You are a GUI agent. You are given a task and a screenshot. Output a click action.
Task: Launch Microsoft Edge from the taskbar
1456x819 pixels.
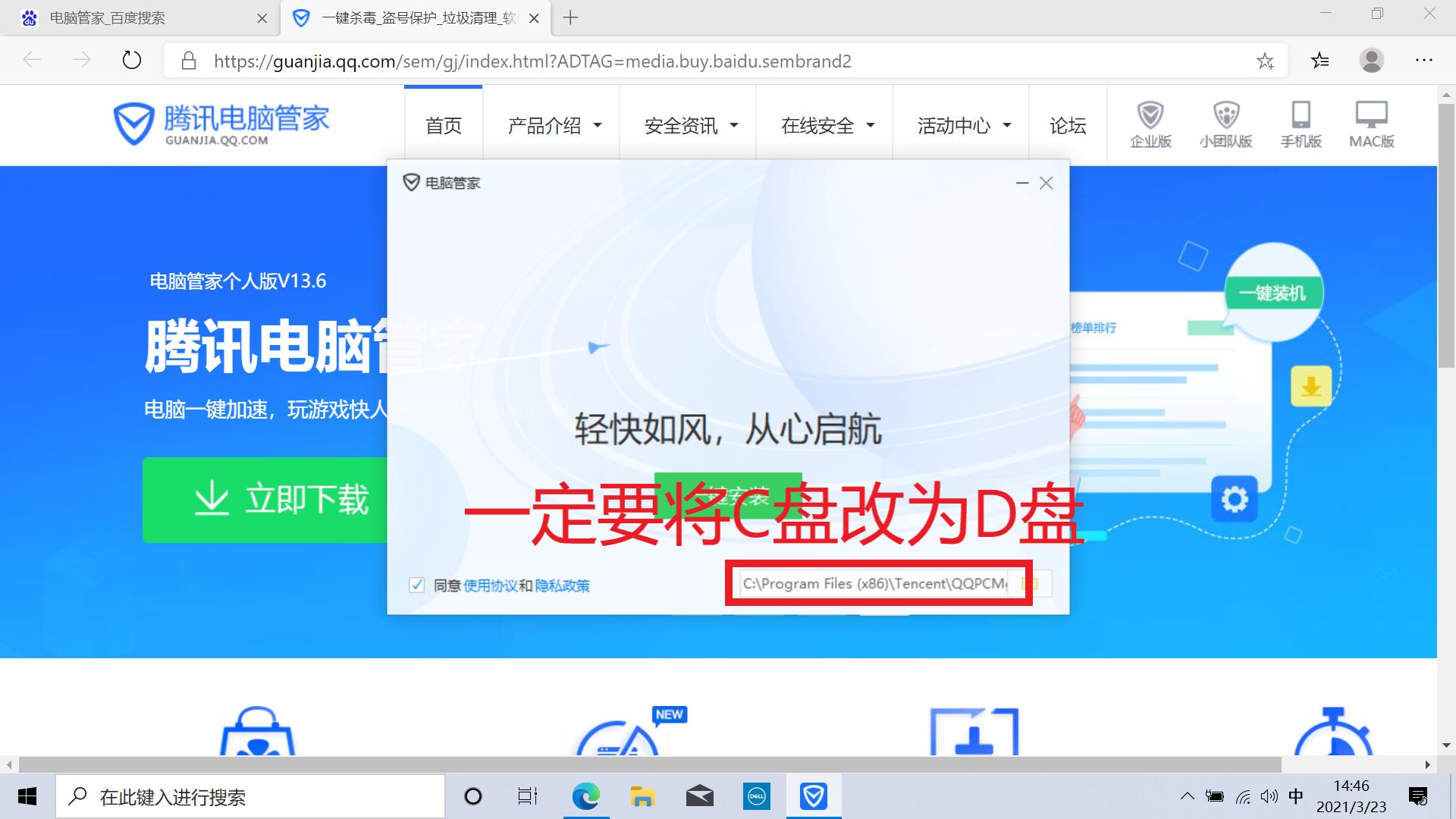point(585,796)
